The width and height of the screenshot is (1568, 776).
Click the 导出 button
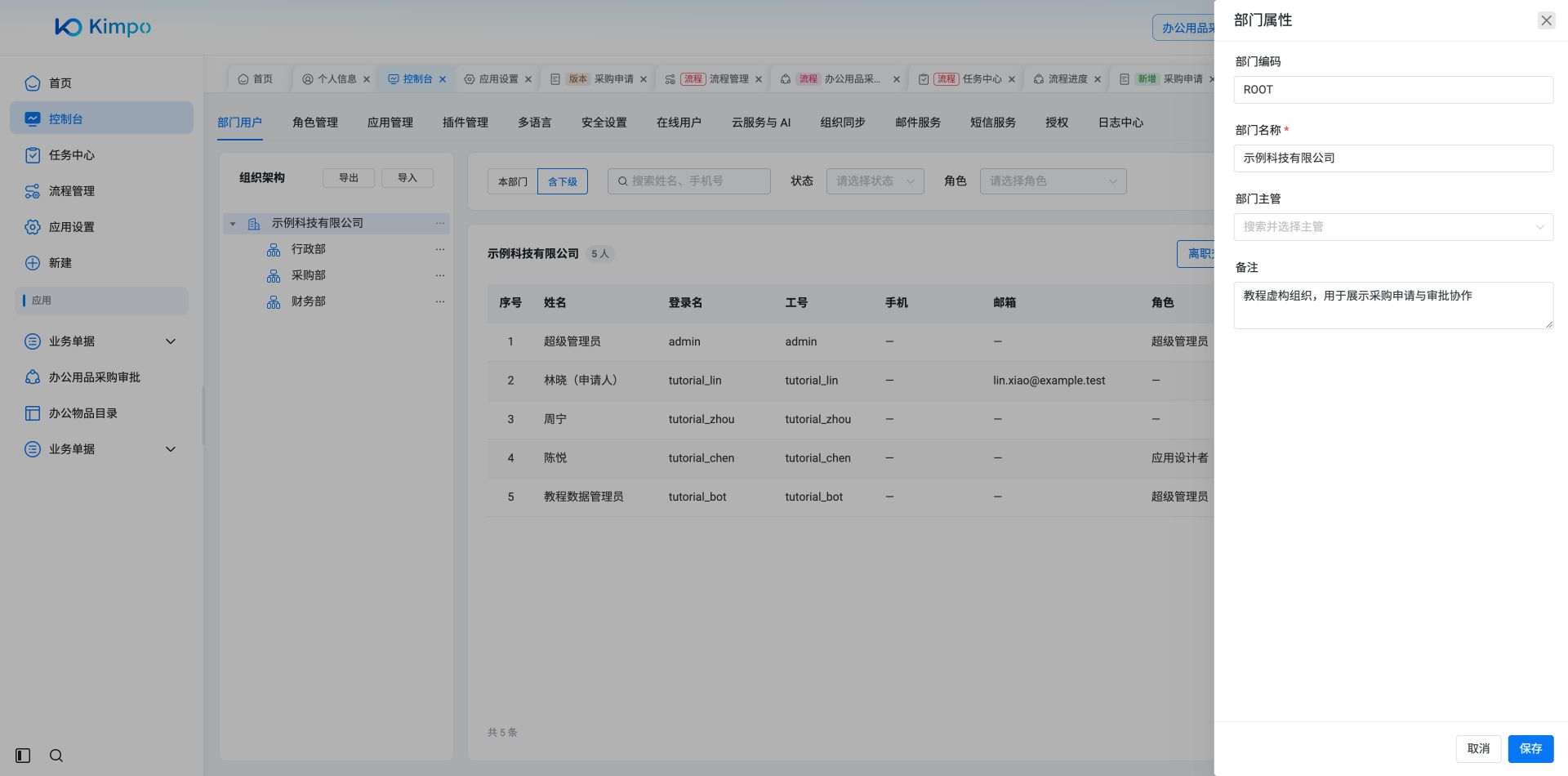(349, 178)
